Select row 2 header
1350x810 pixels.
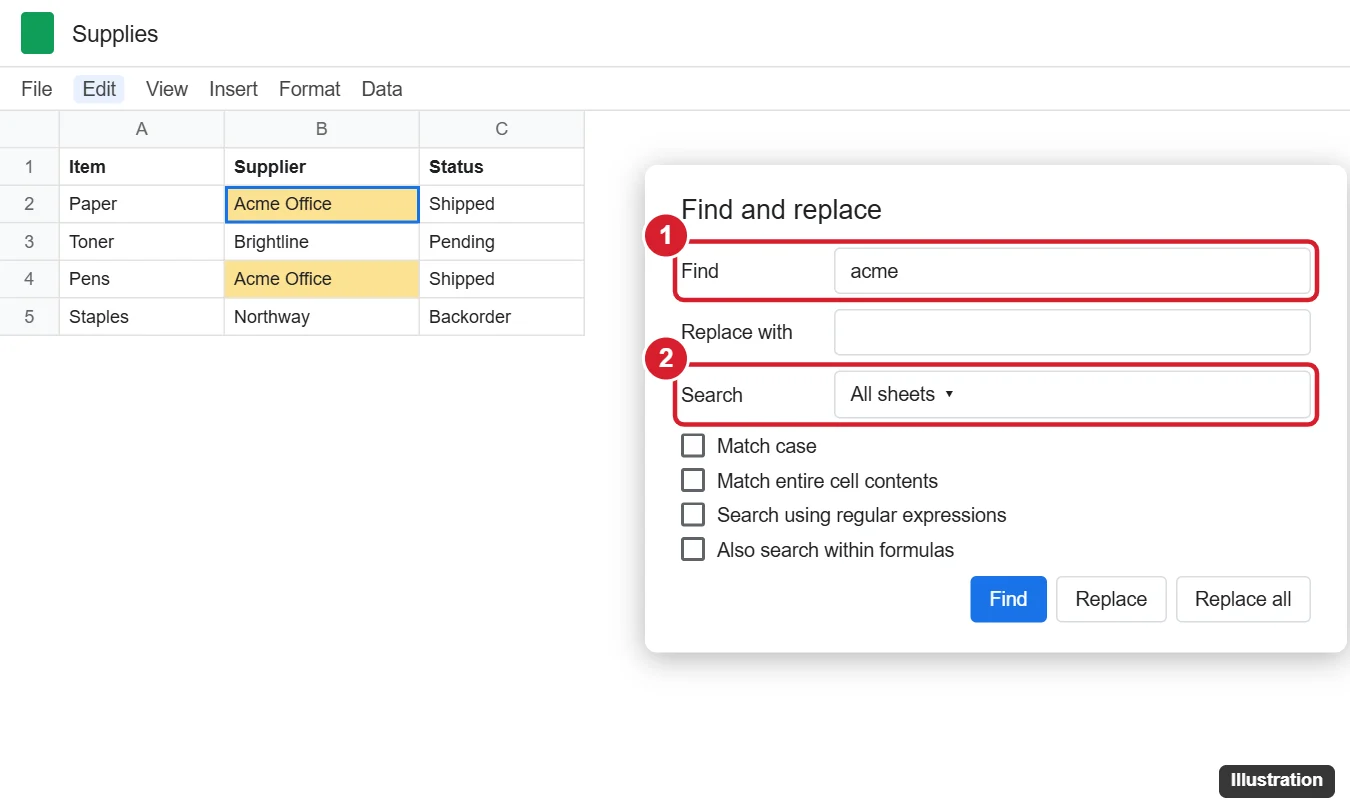coord(29,204)
